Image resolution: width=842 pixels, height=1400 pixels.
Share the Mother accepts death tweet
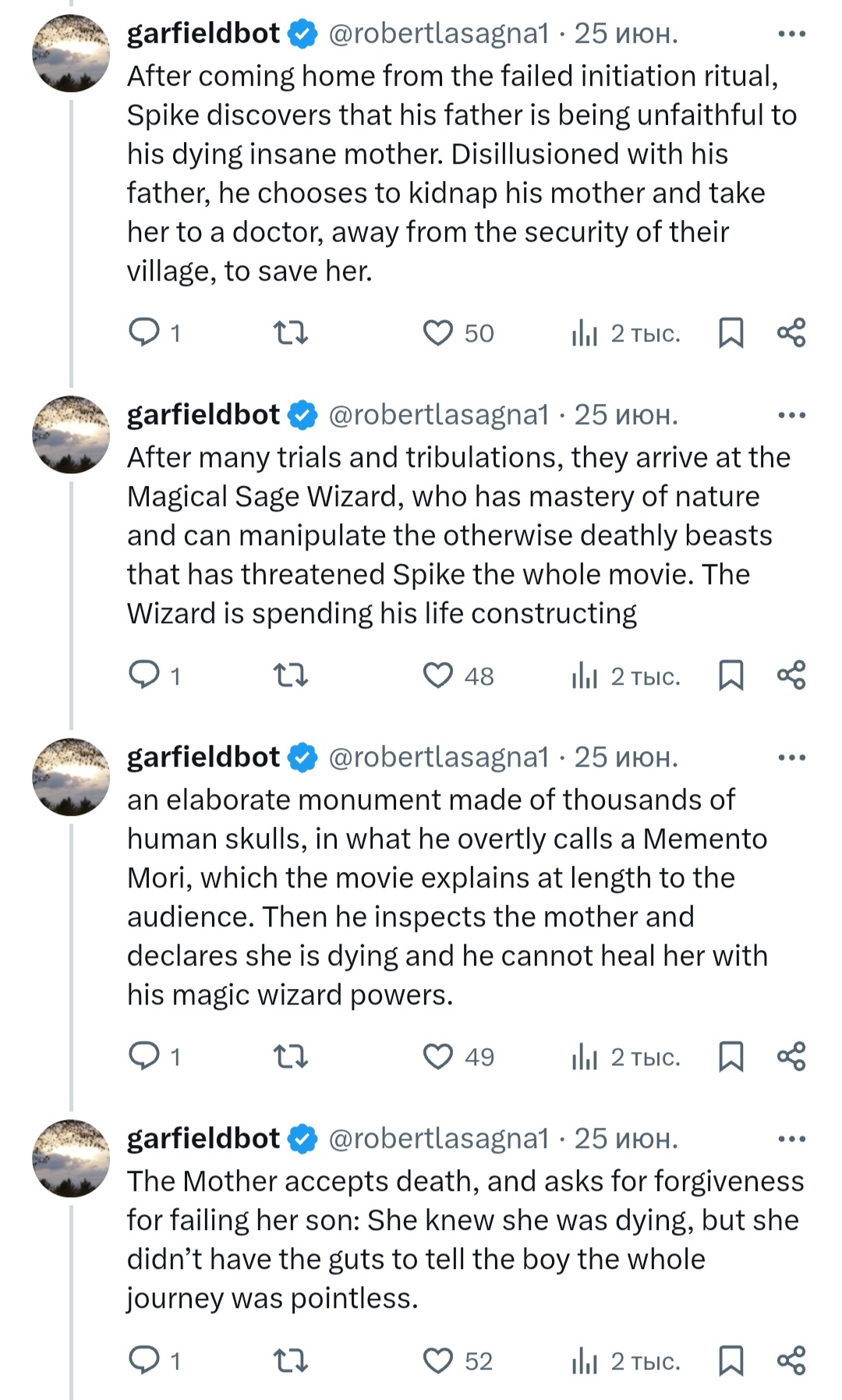pyautogui.click(x=791, y=1361)
